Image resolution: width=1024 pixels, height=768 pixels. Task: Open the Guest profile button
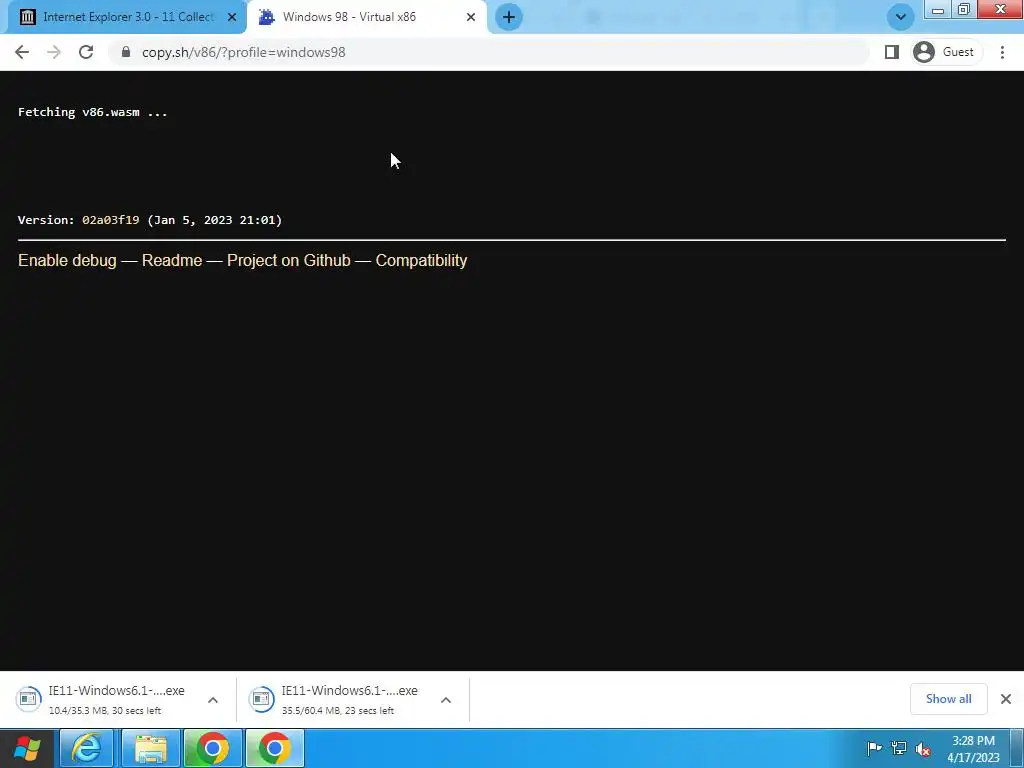946,52
